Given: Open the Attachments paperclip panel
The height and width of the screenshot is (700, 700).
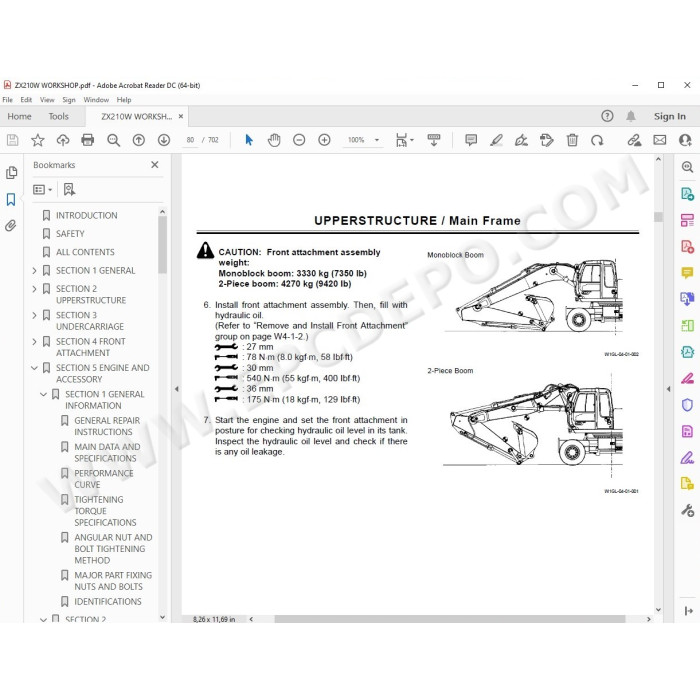Looking at the screenshot, I should click(x=11, y=225).
